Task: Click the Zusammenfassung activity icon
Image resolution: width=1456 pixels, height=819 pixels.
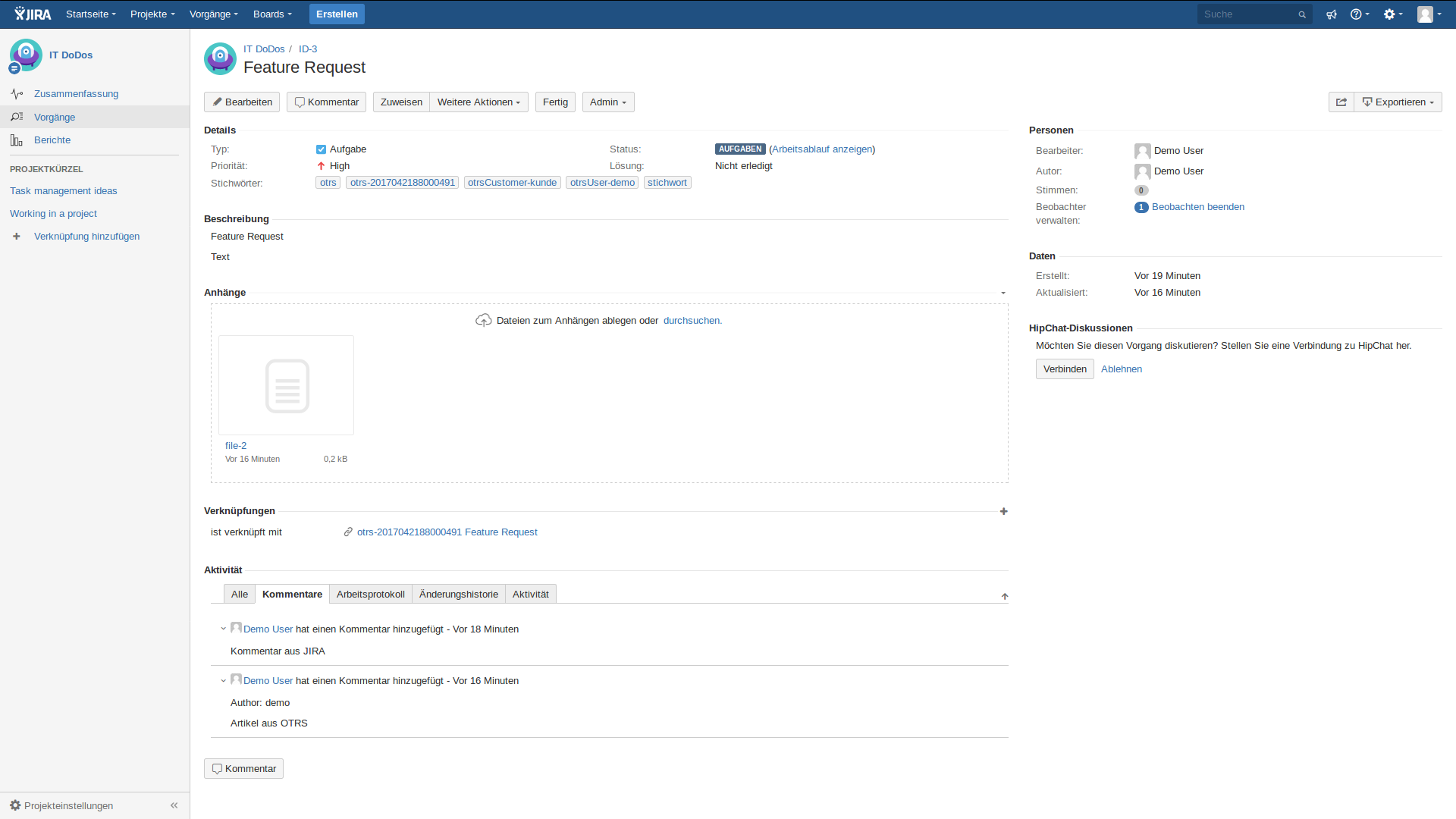Action: pos(17,94)
